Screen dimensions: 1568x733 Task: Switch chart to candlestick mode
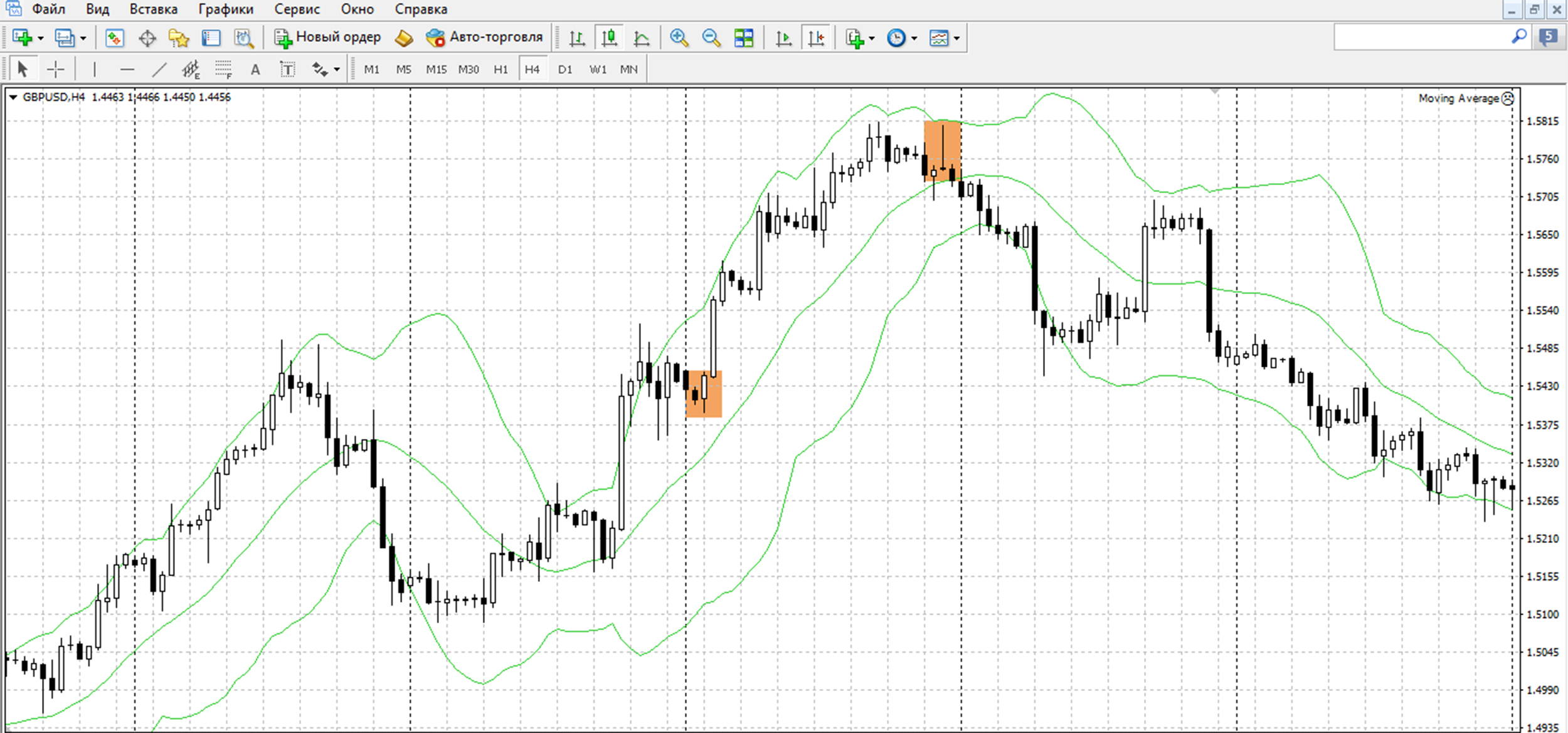[x=609, y=38]
